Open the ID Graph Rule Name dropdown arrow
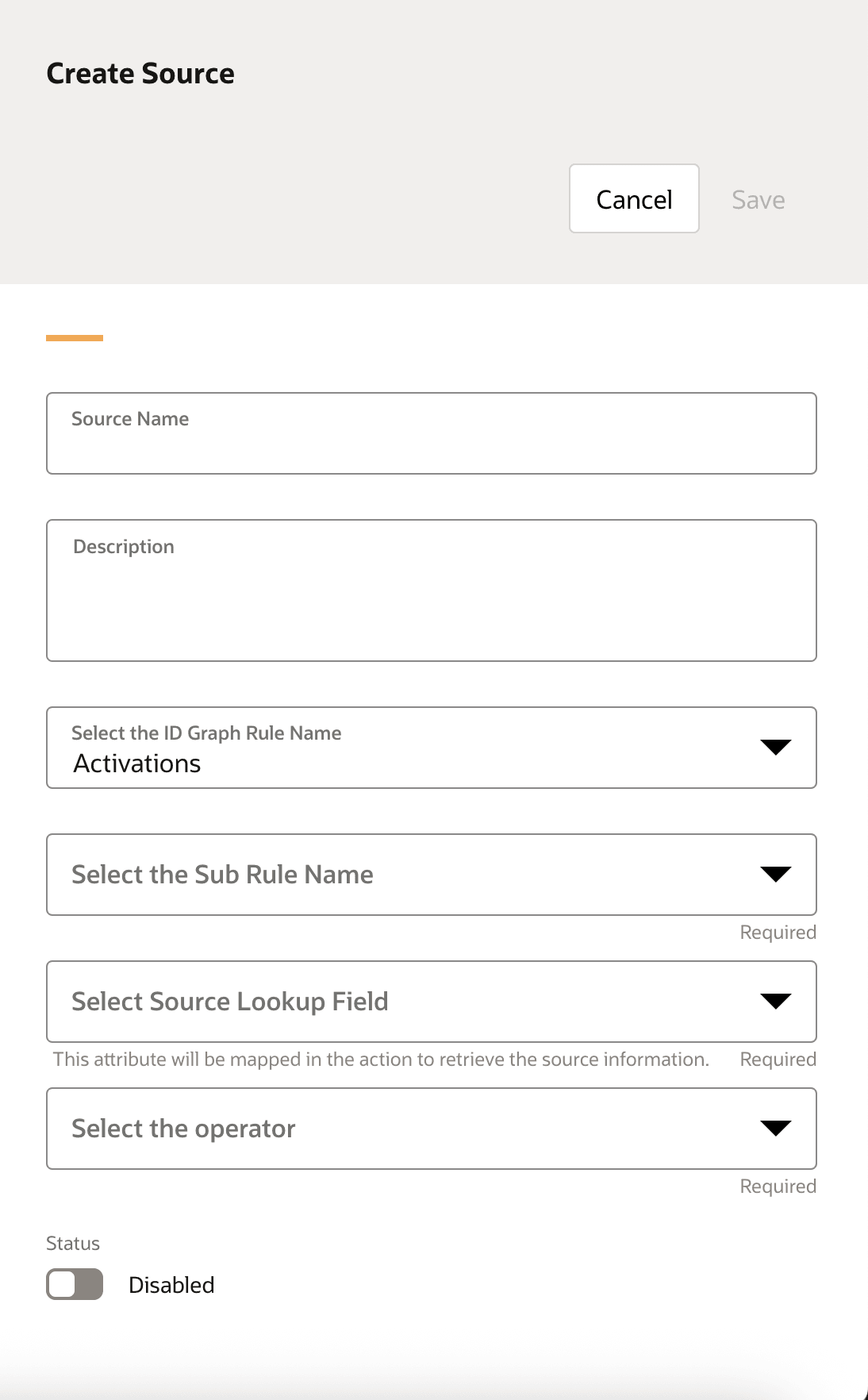This screenshot has height=1400, width=868. 776,747
